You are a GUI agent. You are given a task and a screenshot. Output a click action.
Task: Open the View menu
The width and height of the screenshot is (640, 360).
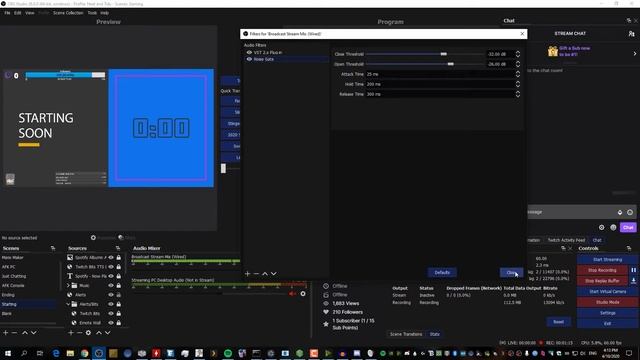coord(30,13)
